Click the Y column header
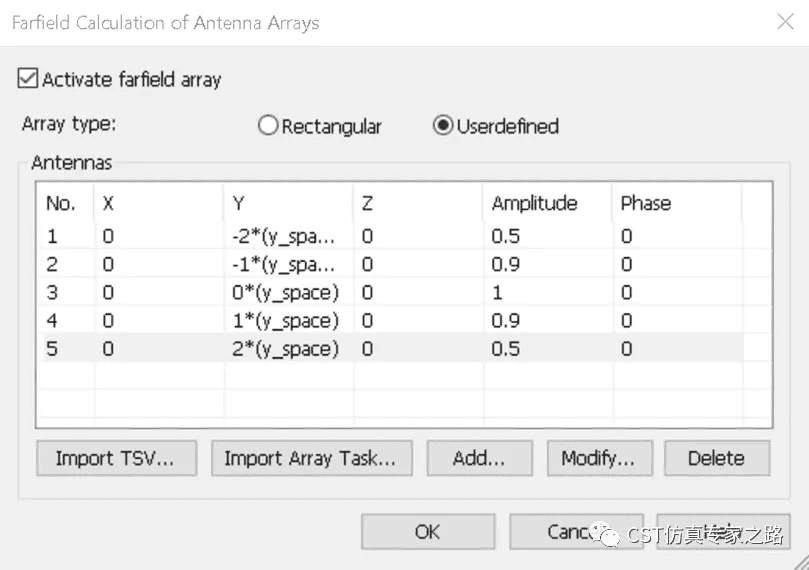 tap(240, 203)
